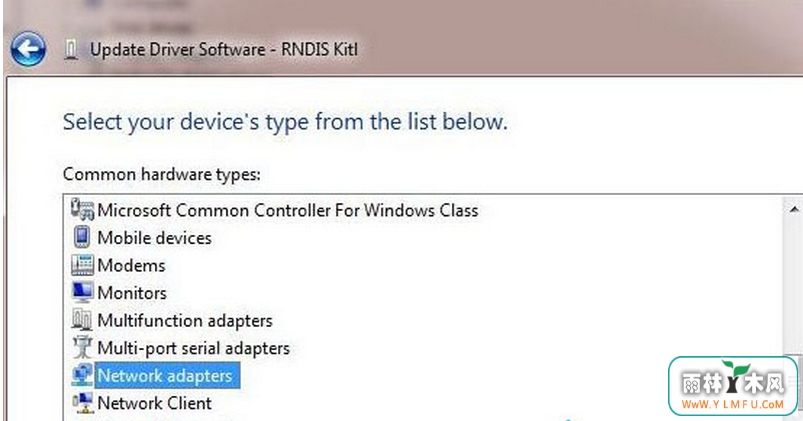Choose Modems from hardware types

pos(131,265)
